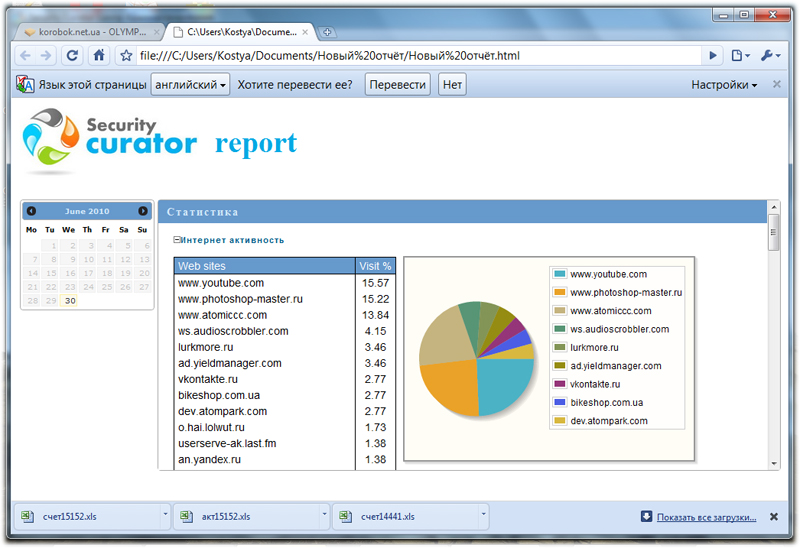The height and width of the screenshot is (548, 800).
Task: Click the Нет button
Action: (452, 85)
